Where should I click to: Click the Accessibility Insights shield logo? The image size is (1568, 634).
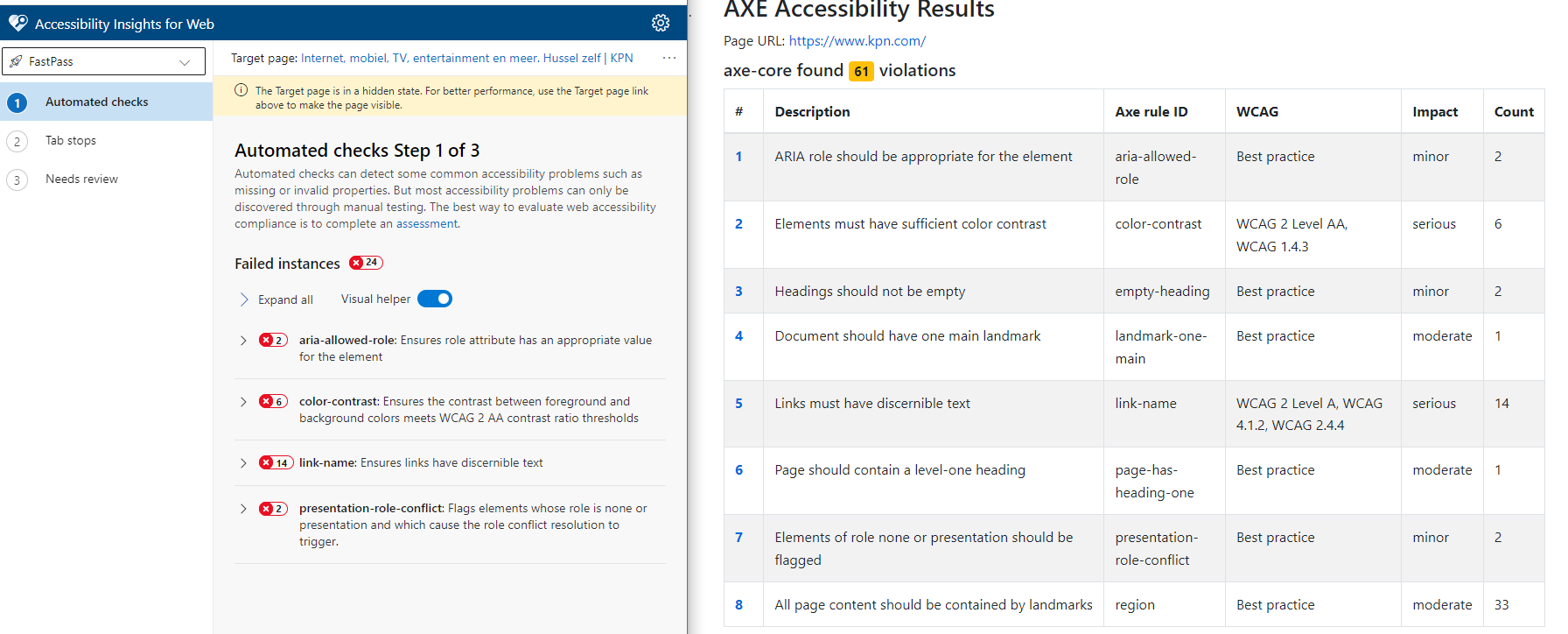(x=18, y=23)
